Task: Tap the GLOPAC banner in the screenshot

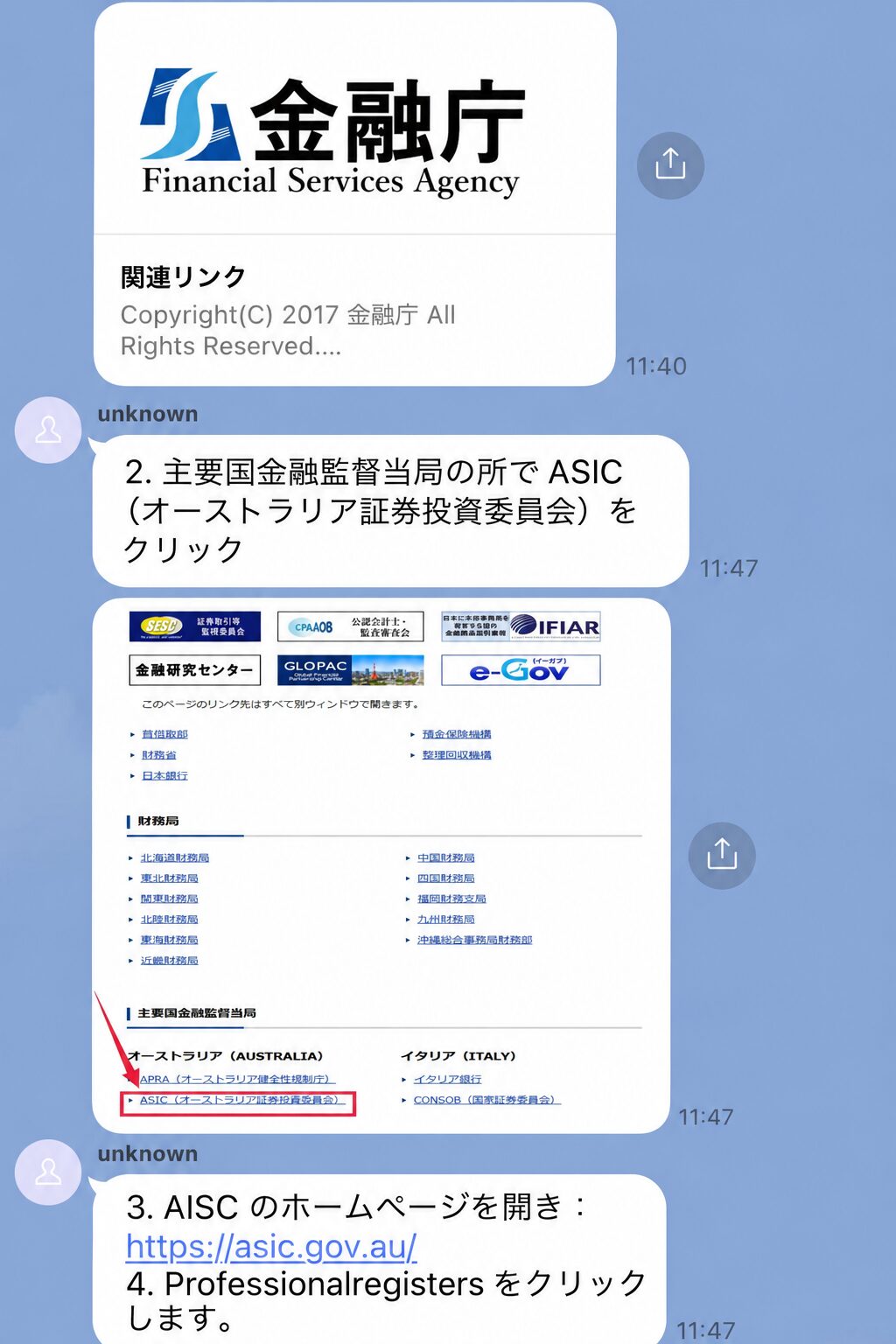Action: click(350, 670)
